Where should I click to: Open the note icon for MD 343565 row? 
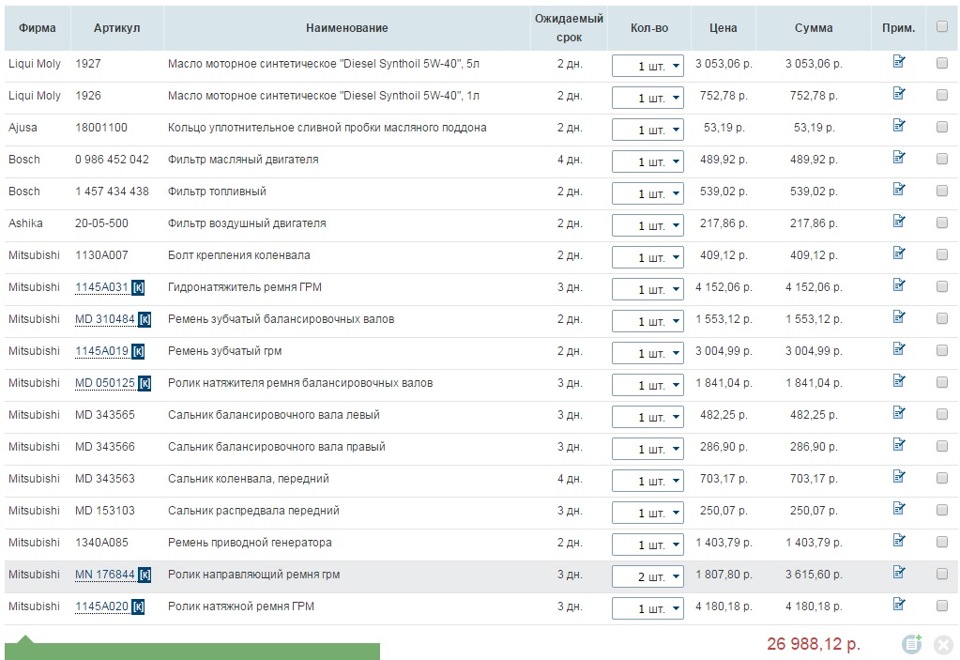point(898,413)
